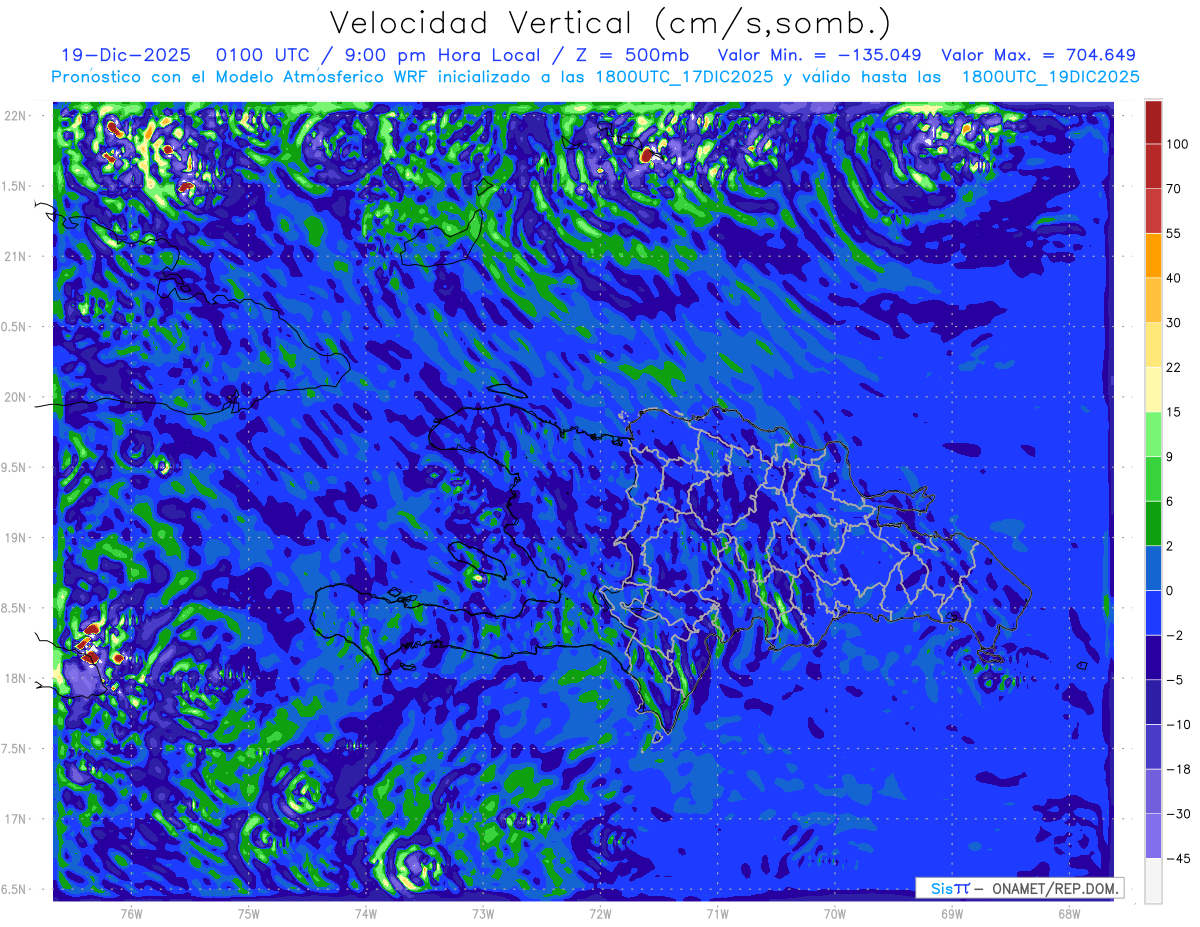Viewport: 1200px width, 927px height.
Task: Click the "21N" latitude label
Action: 16,256
